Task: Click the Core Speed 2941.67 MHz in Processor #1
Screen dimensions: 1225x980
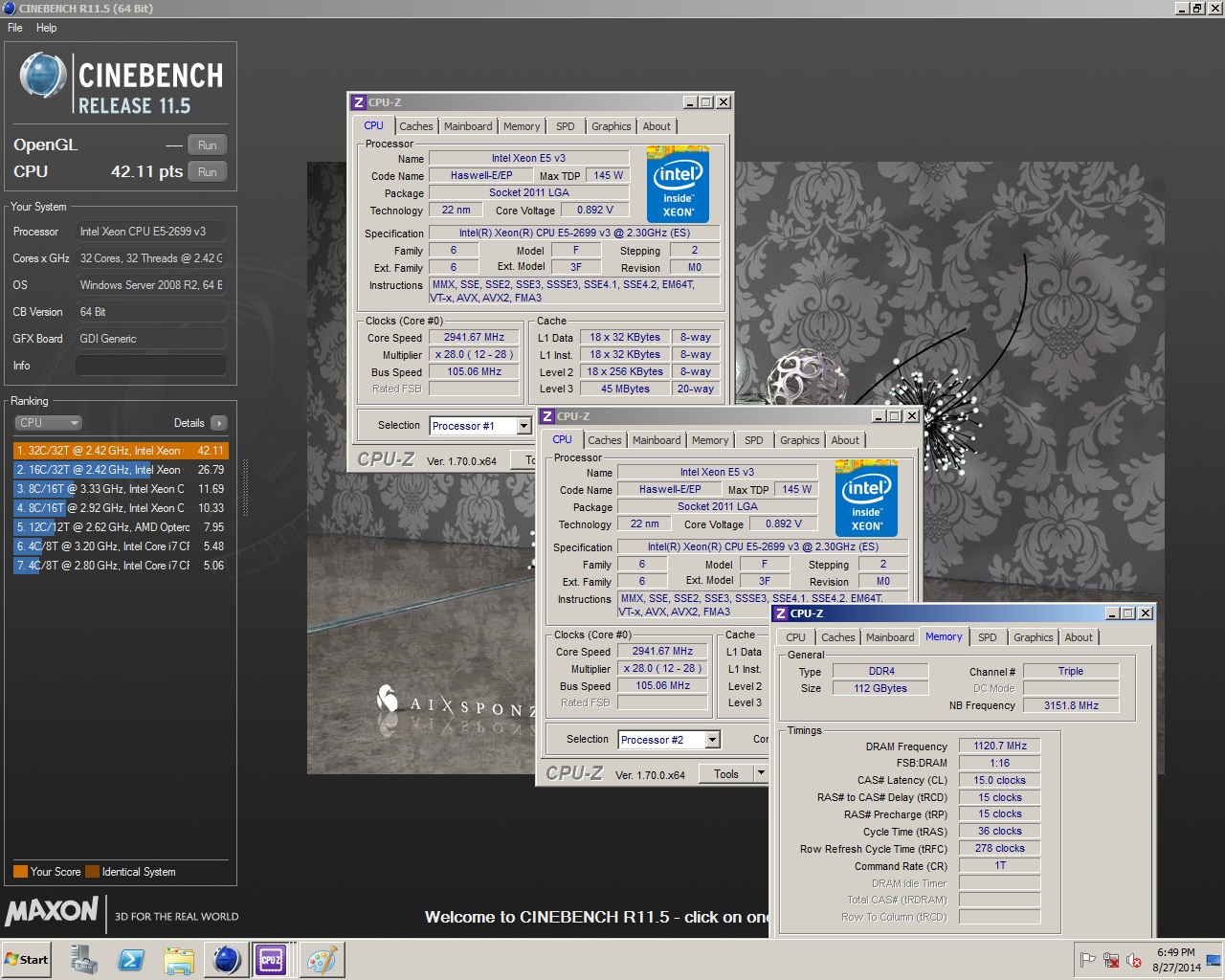Action: pos(474,337)
